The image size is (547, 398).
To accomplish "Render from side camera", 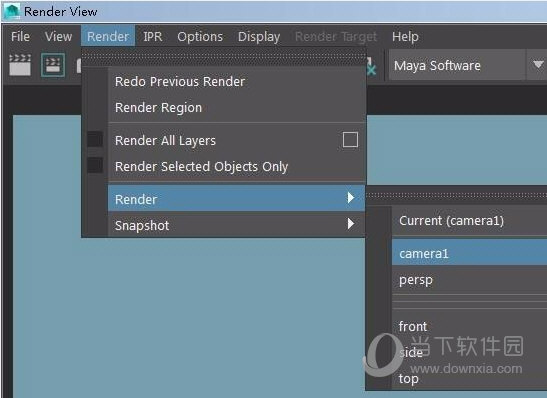I will (x=470, y=352).
